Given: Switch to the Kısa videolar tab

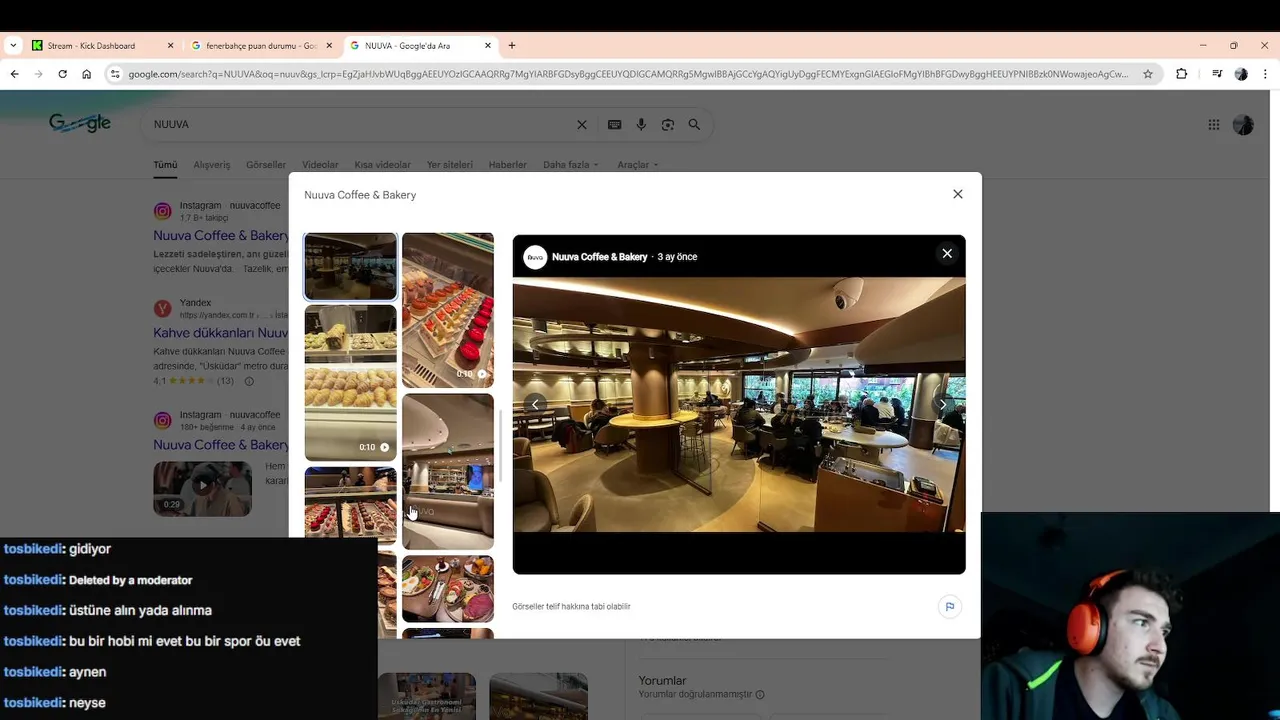Looking at the screenshot, I should tap(382, 165).
